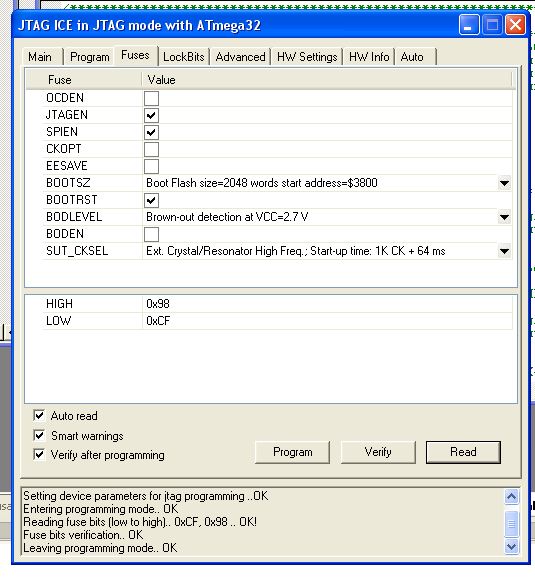Screen dimensions: 535x578
Task: Minimize the JTAG ICE dialog
Action: 469,25
